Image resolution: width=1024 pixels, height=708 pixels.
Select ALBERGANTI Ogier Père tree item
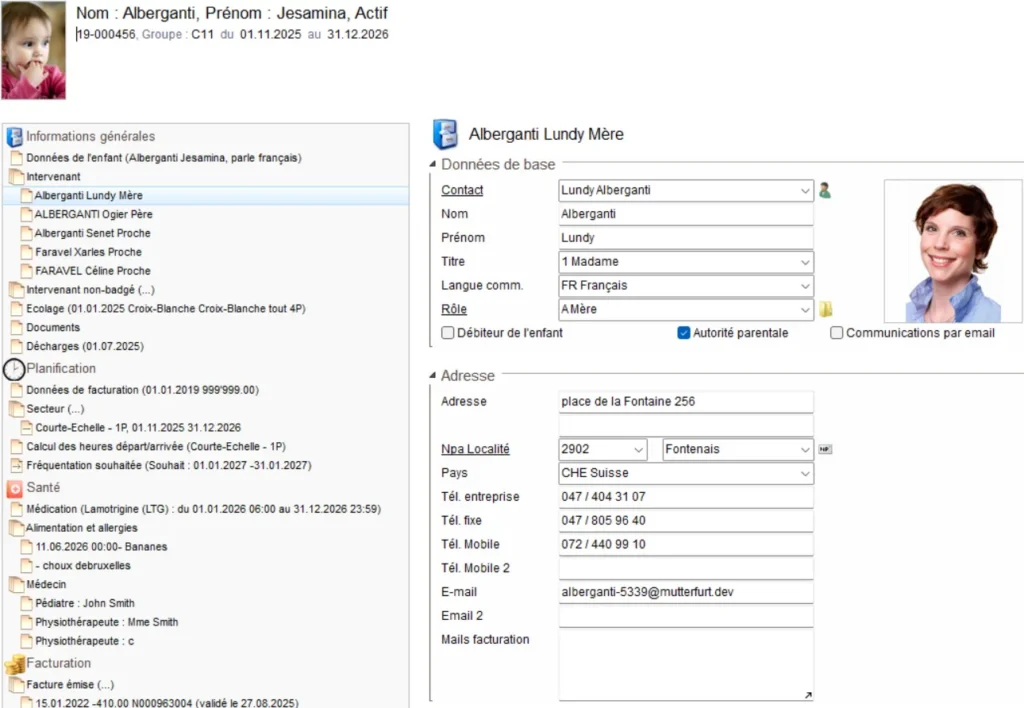(x=93, y=214)
